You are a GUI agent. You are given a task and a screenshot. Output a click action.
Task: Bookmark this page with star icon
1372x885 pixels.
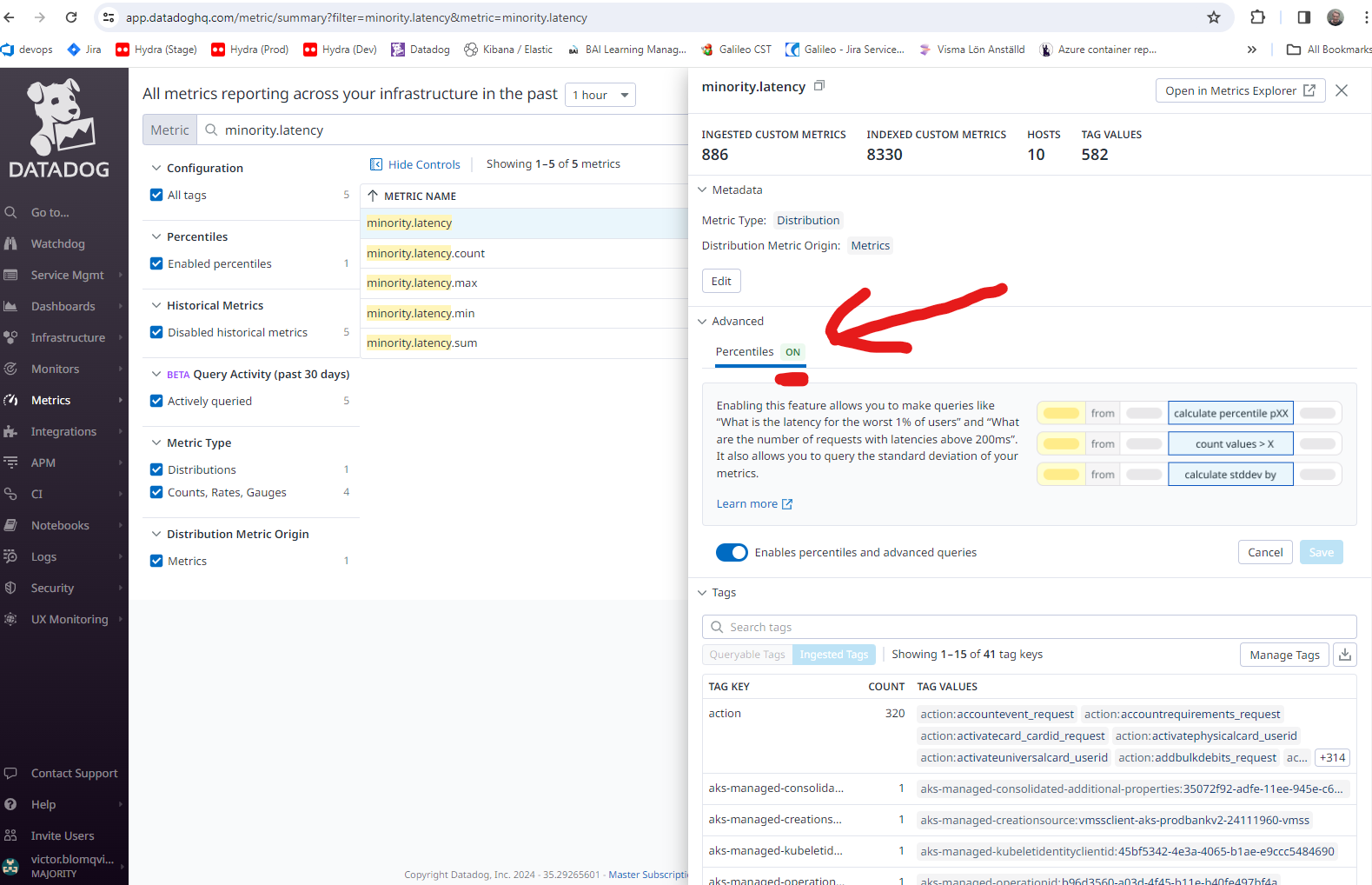click(x=1213, y=17)
